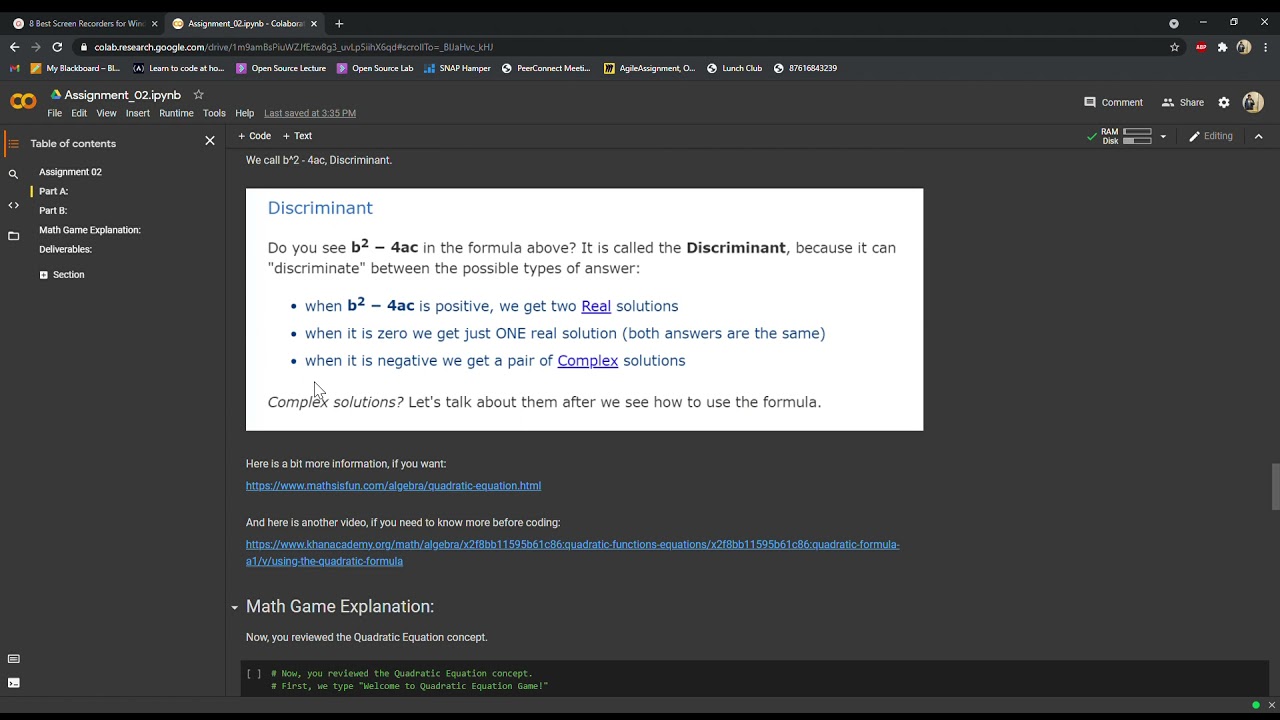
Task: Click the notebook vertical scrollbar thumb
Action: [x=1274, y=487]
